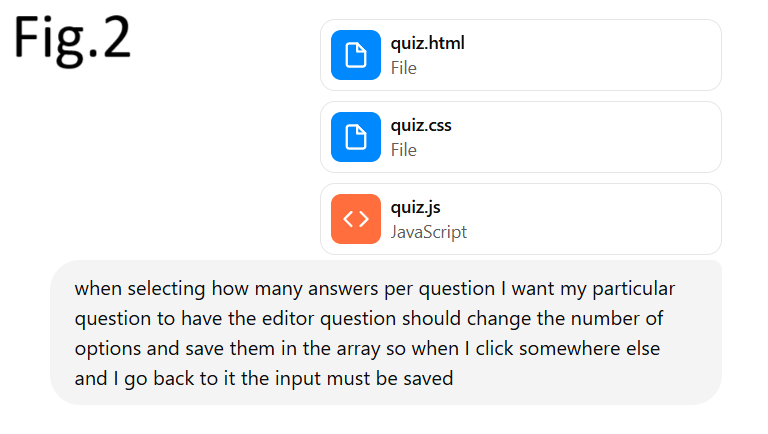Click the "File" type label under quiz.html

pos(404,68)
